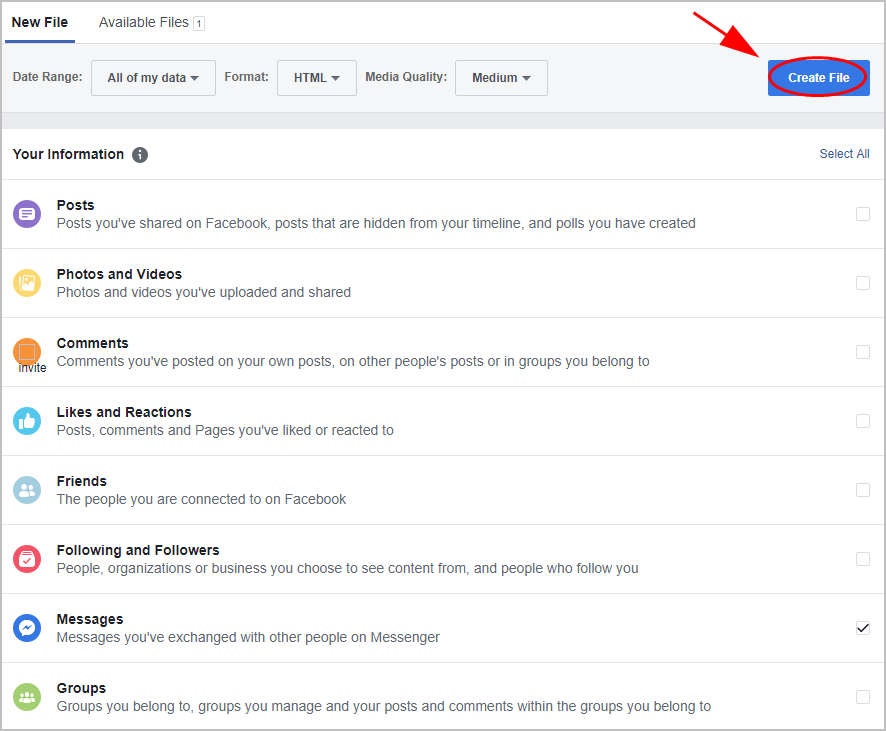Check the Likes and Reactions checkbox
This screenshot has height=731, width=886.
pos(862,421)
